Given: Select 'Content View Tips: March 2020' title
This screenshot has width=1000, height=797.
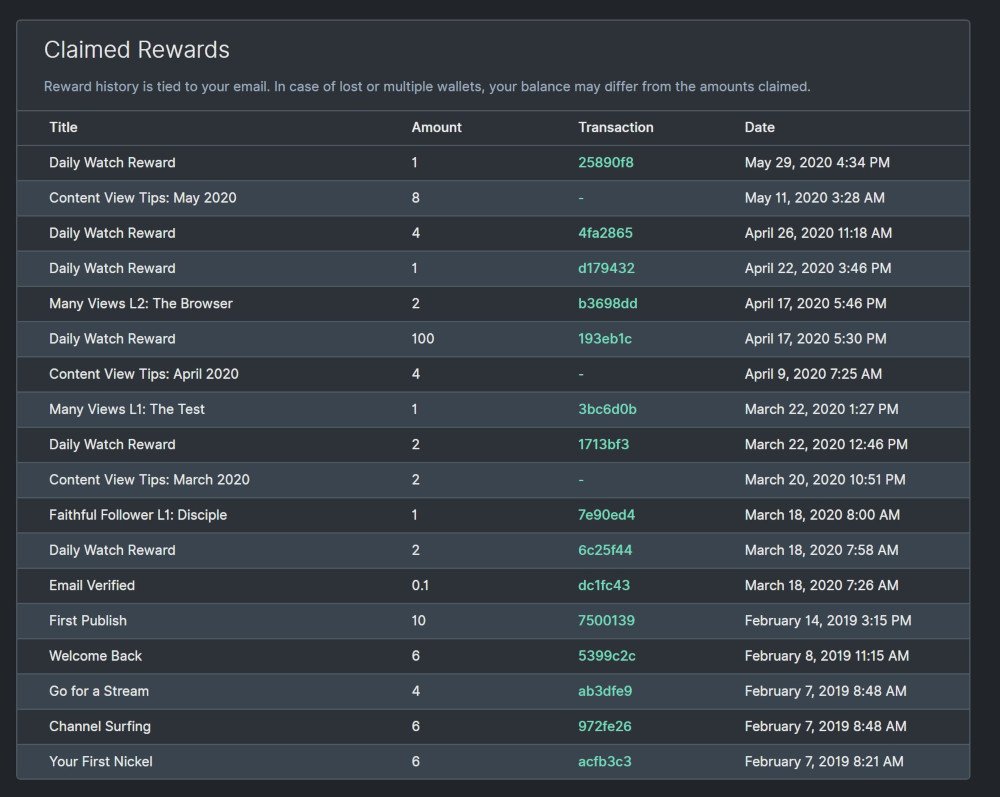Looking at the screenshot, I should tap(149, 479).
